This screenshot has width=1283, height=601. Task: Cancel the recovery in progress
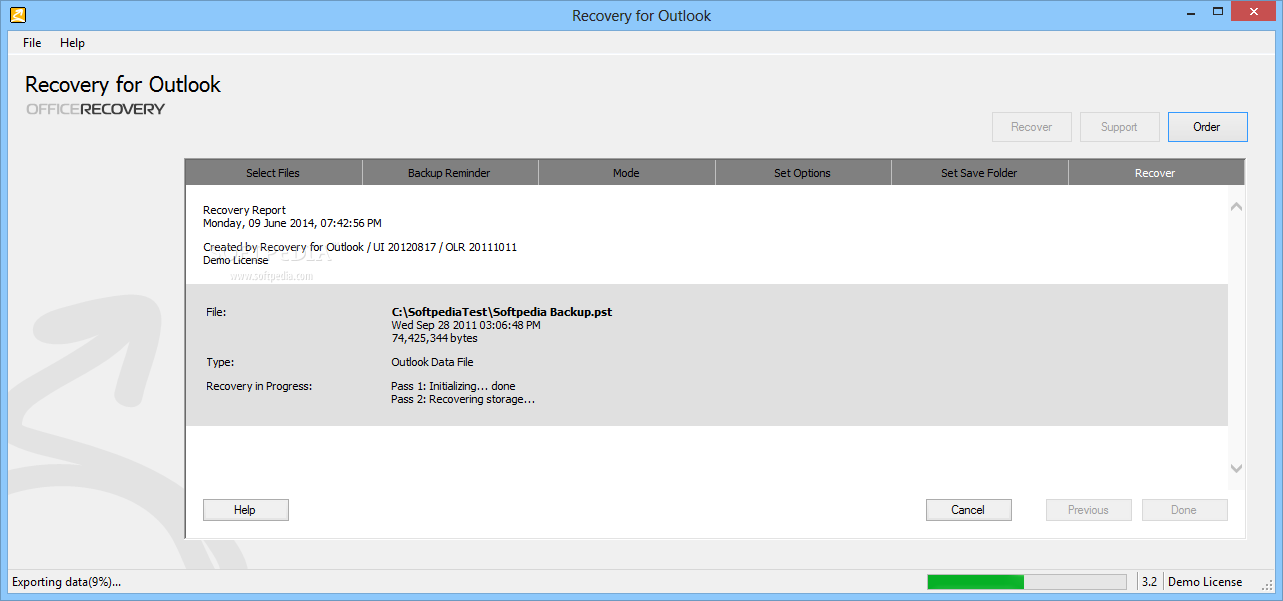coord(968,510)
